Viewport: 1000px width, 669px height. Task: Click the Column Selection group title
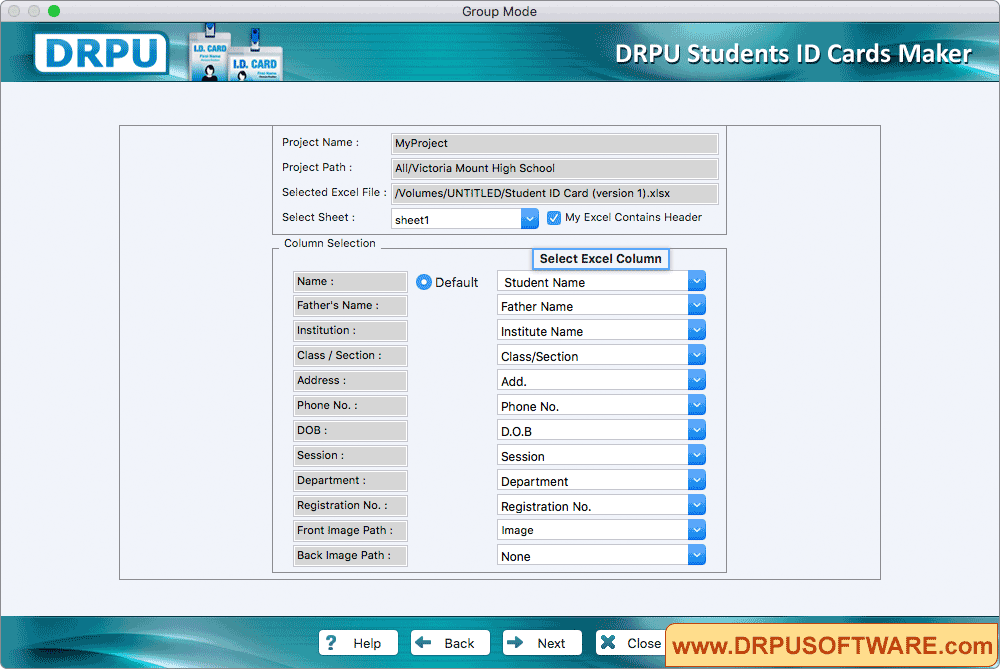(330, 243)
